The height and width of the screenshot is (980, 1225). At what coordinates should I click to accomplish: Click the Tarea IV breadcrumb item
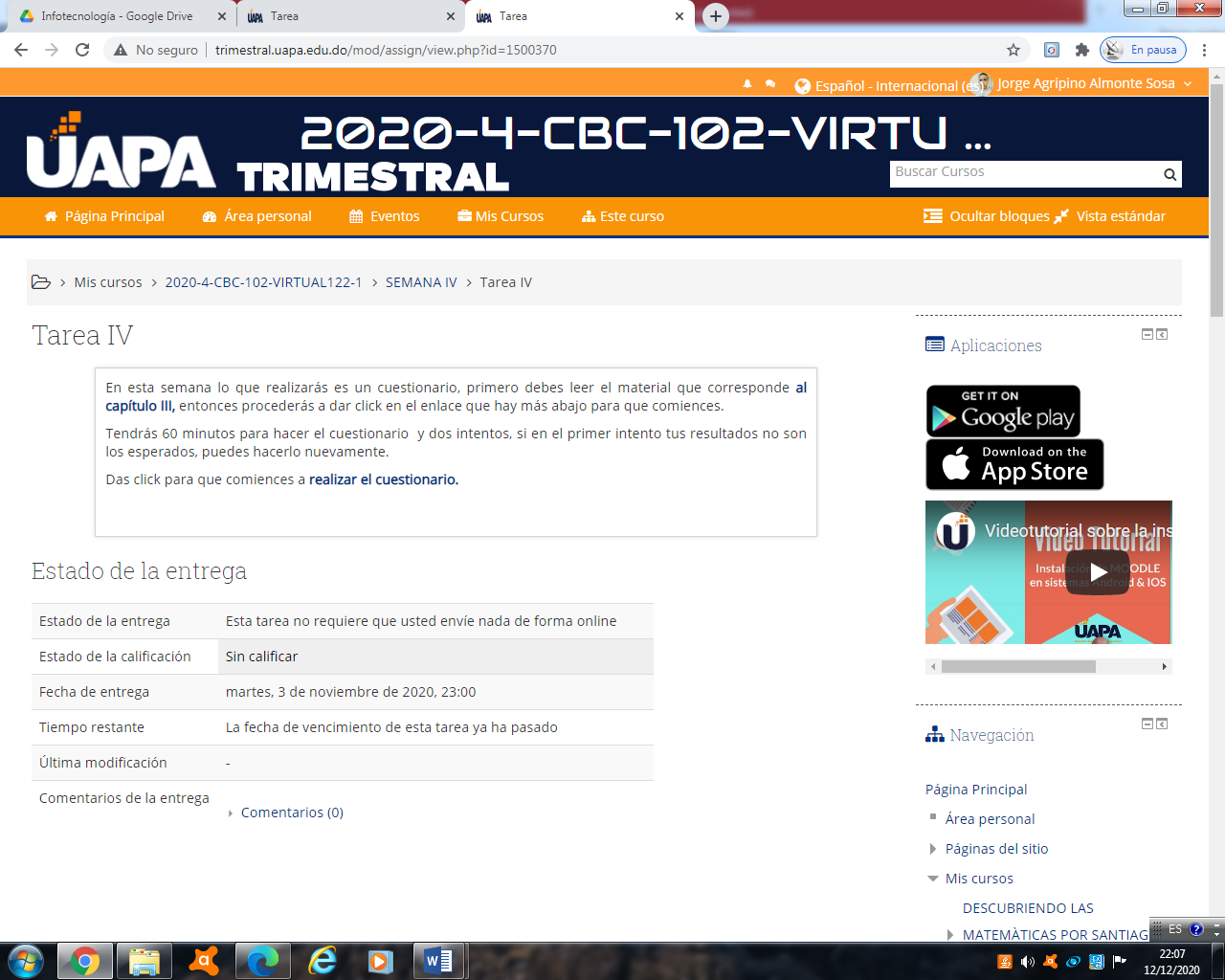tap(505, 282)
